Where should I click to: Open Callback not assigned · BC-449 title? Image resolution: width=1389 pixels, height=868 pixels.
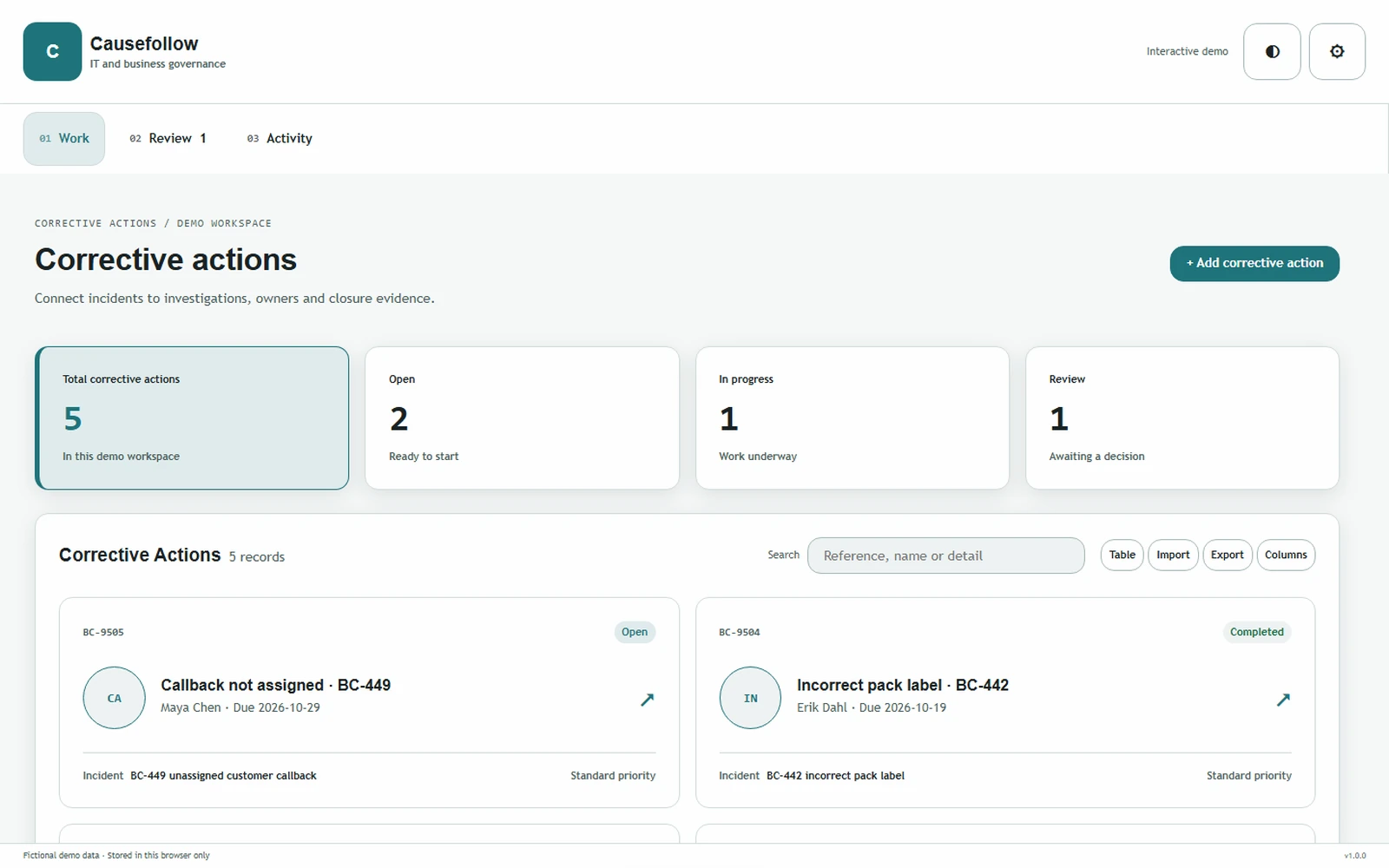tap(276, 685)
